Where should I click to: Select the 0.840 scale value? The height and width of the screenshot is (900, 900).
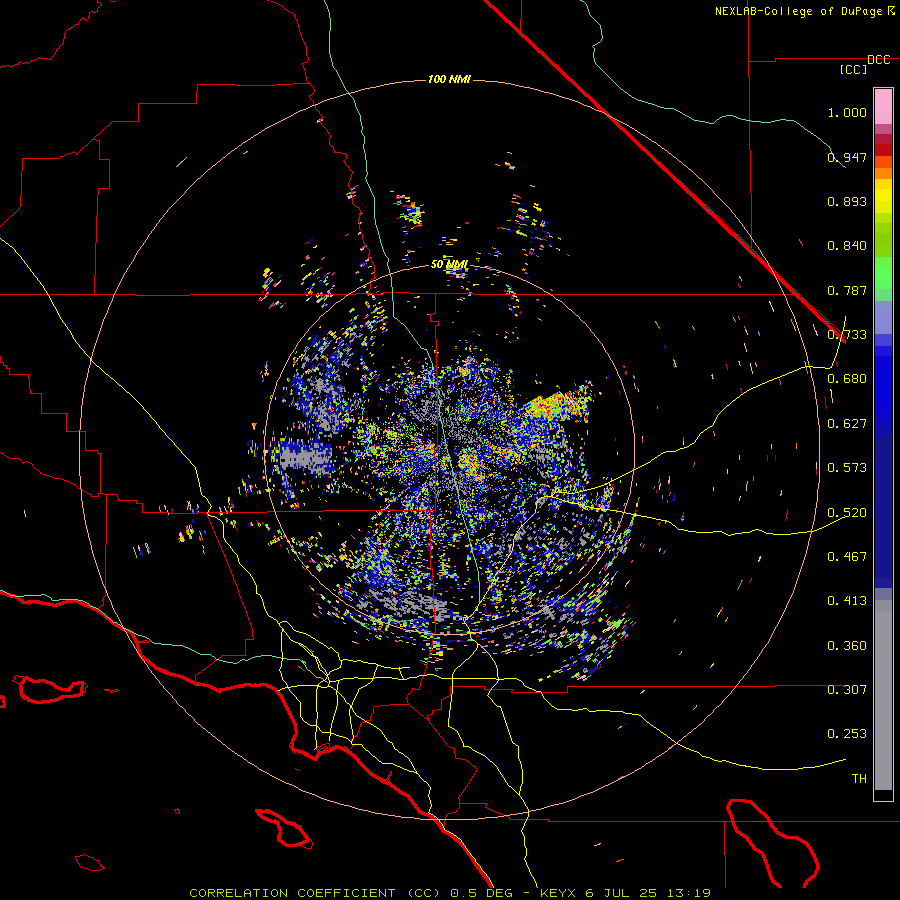(847, 246)
